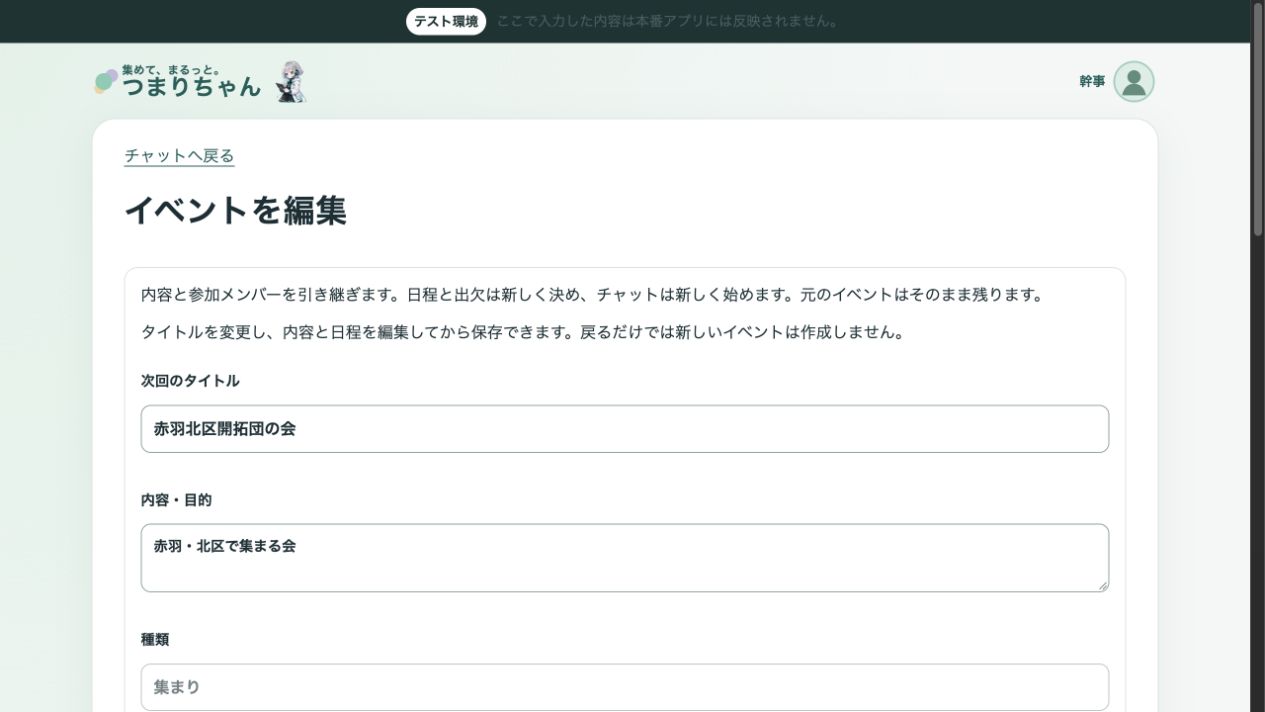Click the page vertical scrollbar thumb

coord(1258,118)
